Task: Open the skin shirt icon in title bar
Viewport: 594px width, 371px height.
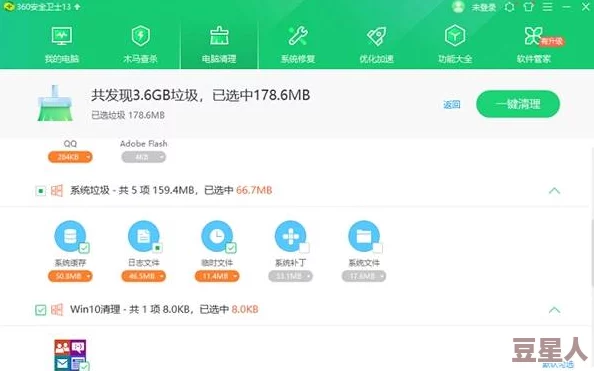Action: (528, 7)
